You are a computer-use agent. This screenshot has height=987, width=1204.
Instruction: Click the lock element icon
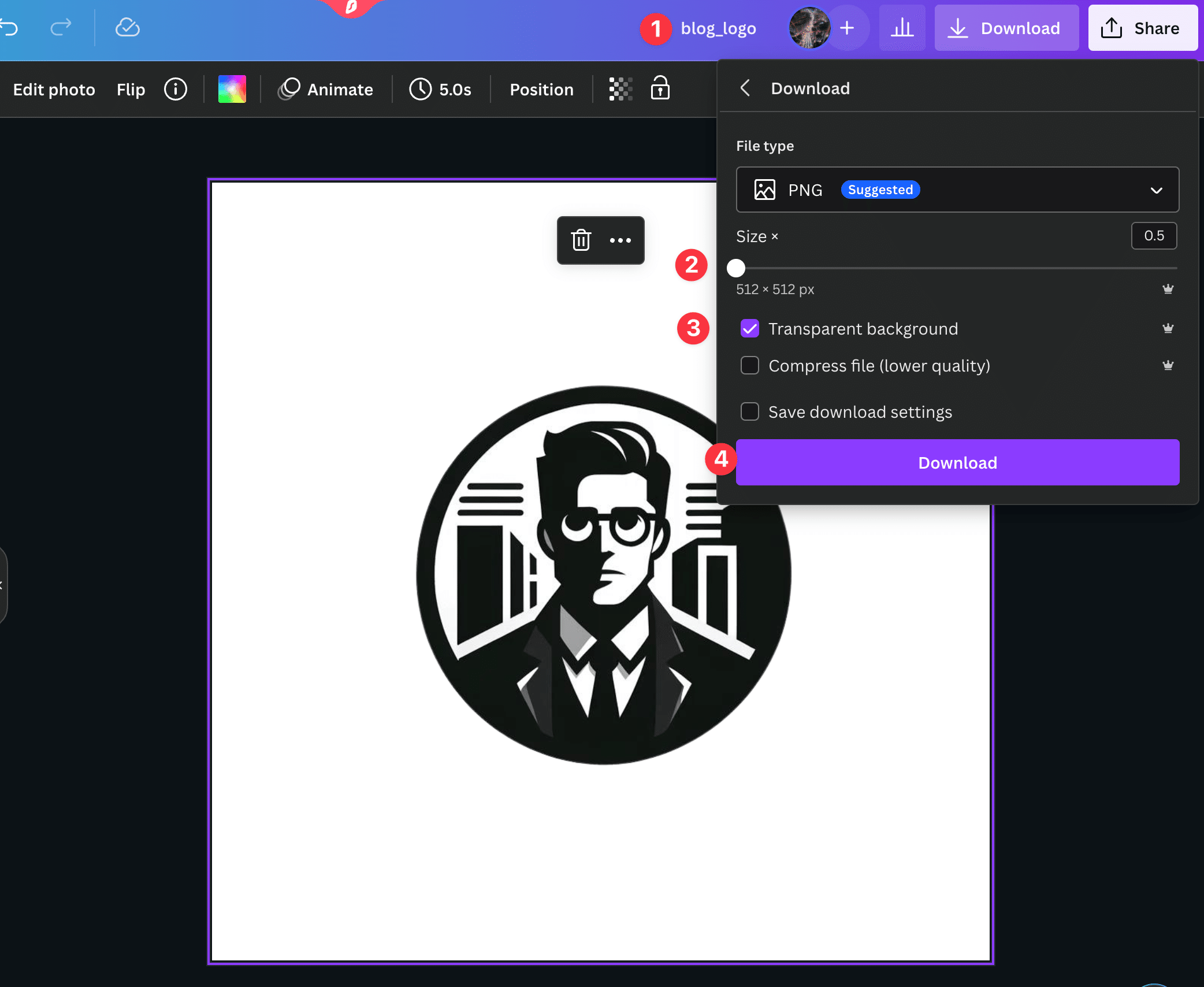coord(660,88)
